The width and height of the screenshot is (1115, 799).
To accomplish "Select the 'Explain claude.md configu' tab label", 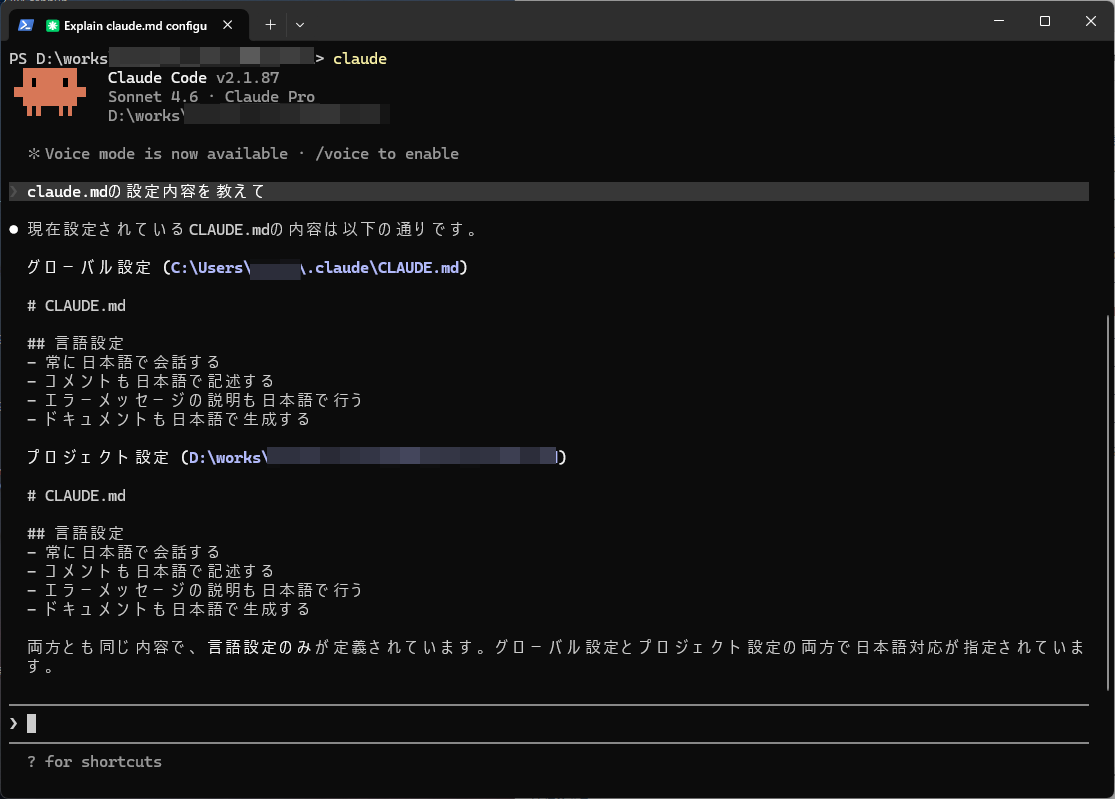I will (135, 25).
